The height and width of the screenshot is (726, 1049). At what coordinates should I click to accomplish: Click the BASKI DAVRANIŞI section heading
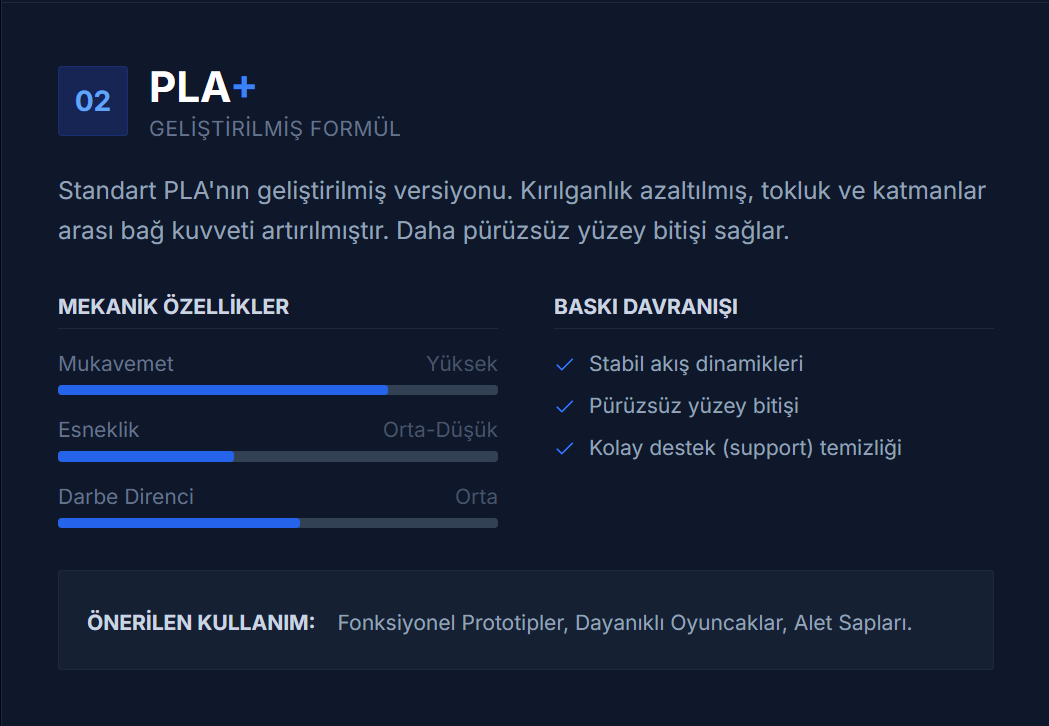pyautogui.click(x=646, y=307)
